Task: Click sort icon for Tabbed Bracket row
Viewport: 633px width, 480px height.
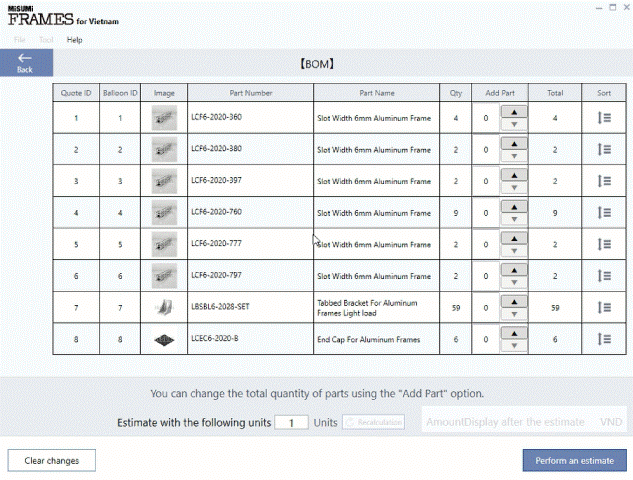Action: click(x=604, y=307)
